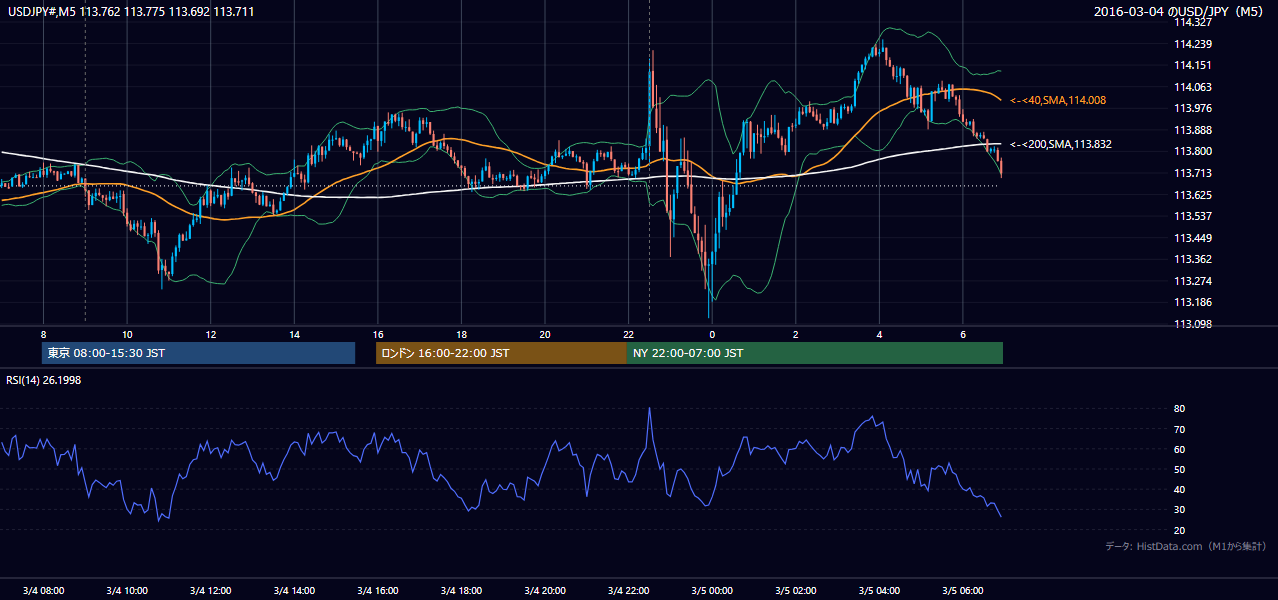The image size is (1278, 600).
Task: Click the 3/4 12:00 time label
Action: click(x=211, y=590)
